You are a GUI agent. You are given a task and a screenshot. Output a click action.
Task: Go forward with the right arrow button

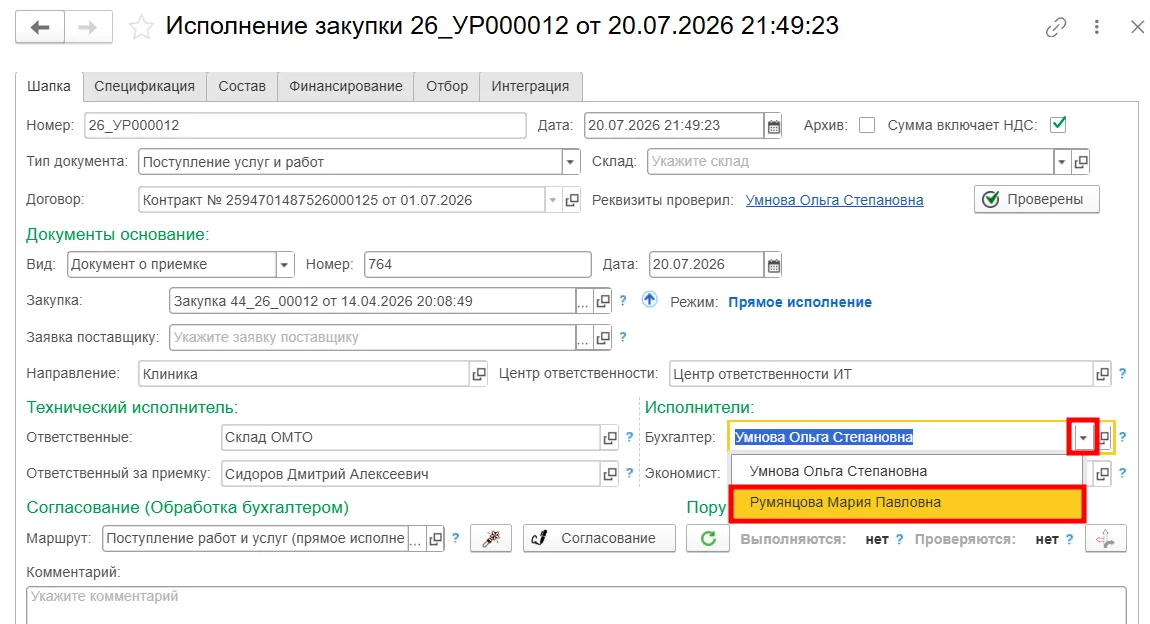coord(88,28)
